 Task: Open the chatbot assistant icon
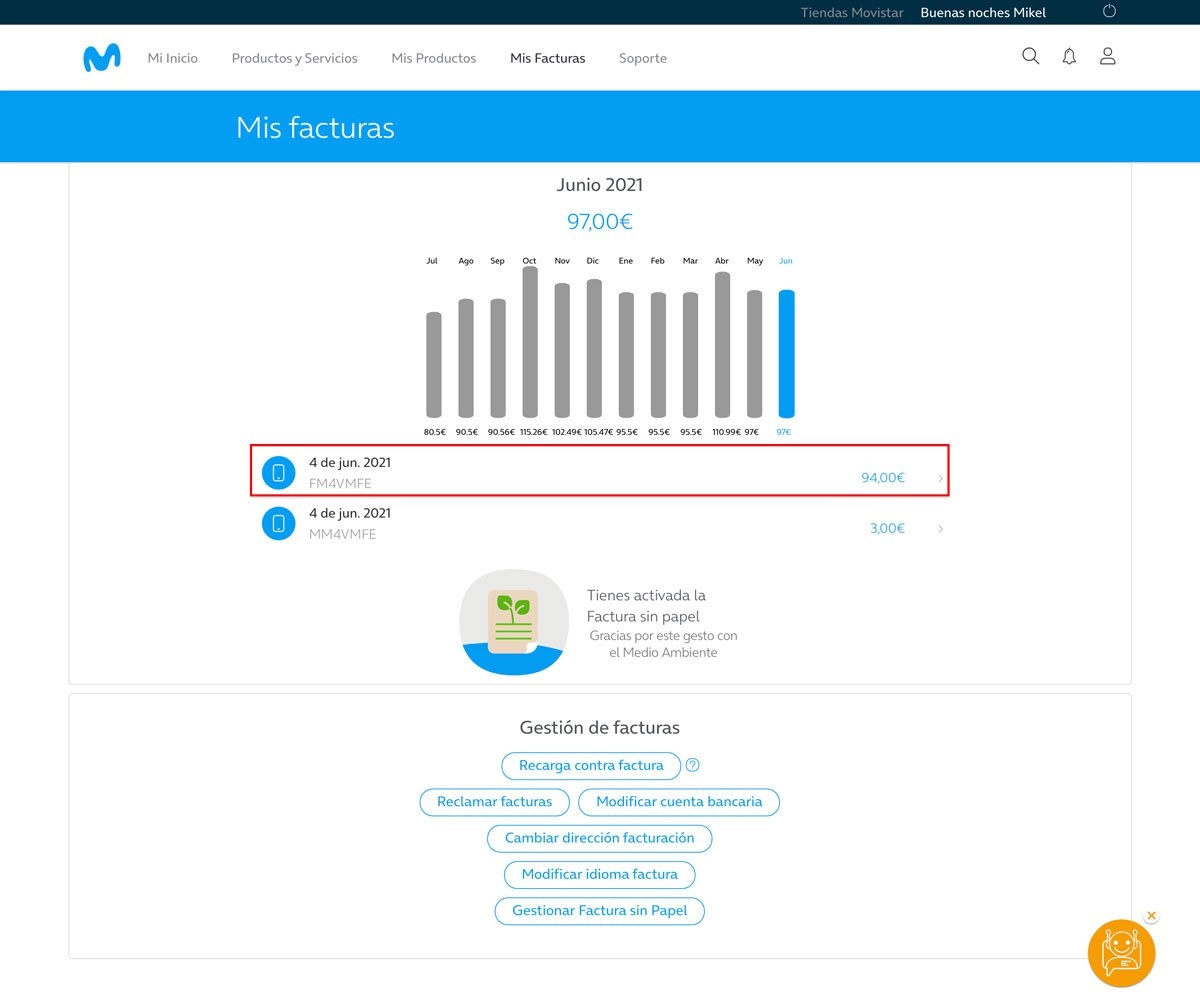coord(1121,954)
